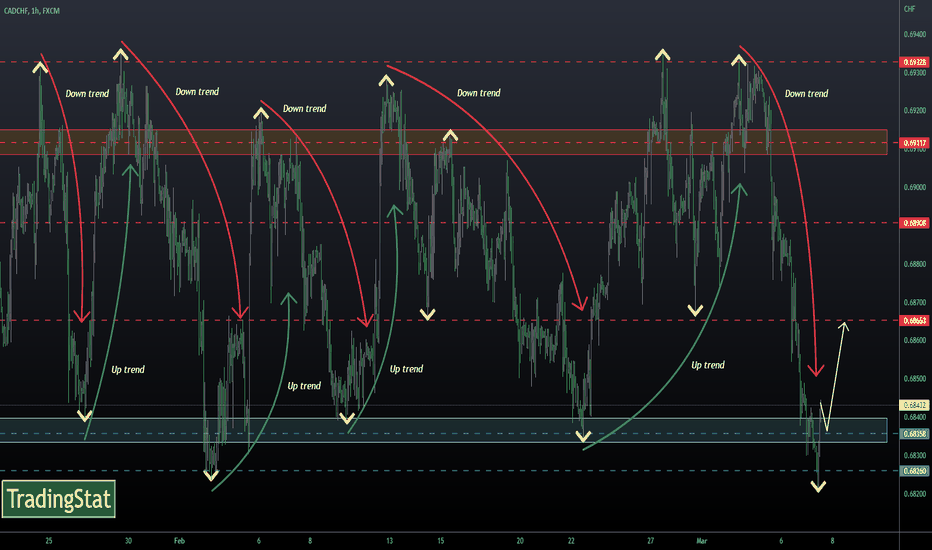Select the 0.68700 price axis label
Viewport: 932px width, 550px height.
[x=915, y=303]
